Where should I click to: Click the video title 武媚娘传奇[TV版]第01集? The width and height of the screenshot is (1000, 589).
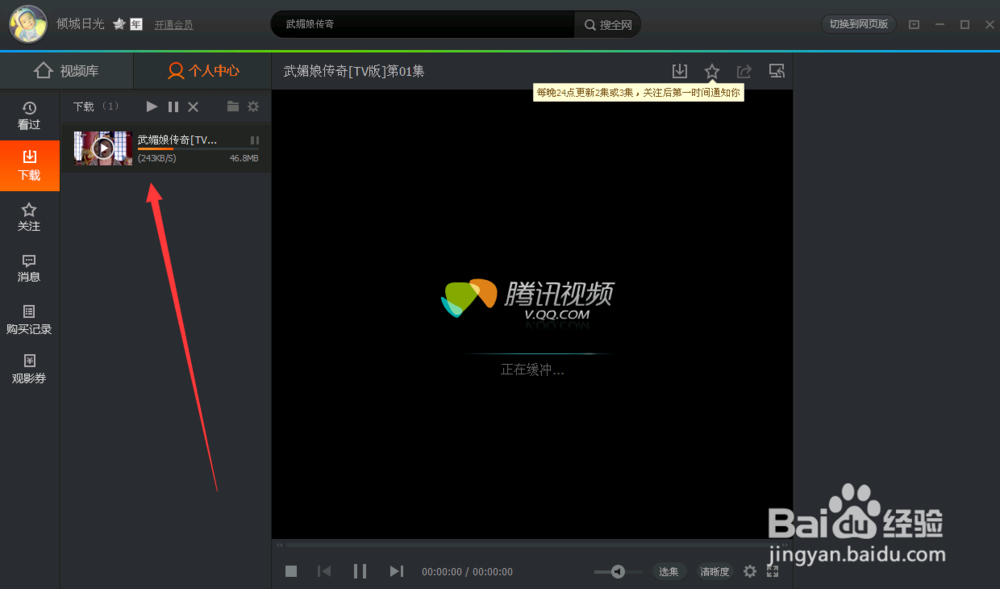pos(354,71)
